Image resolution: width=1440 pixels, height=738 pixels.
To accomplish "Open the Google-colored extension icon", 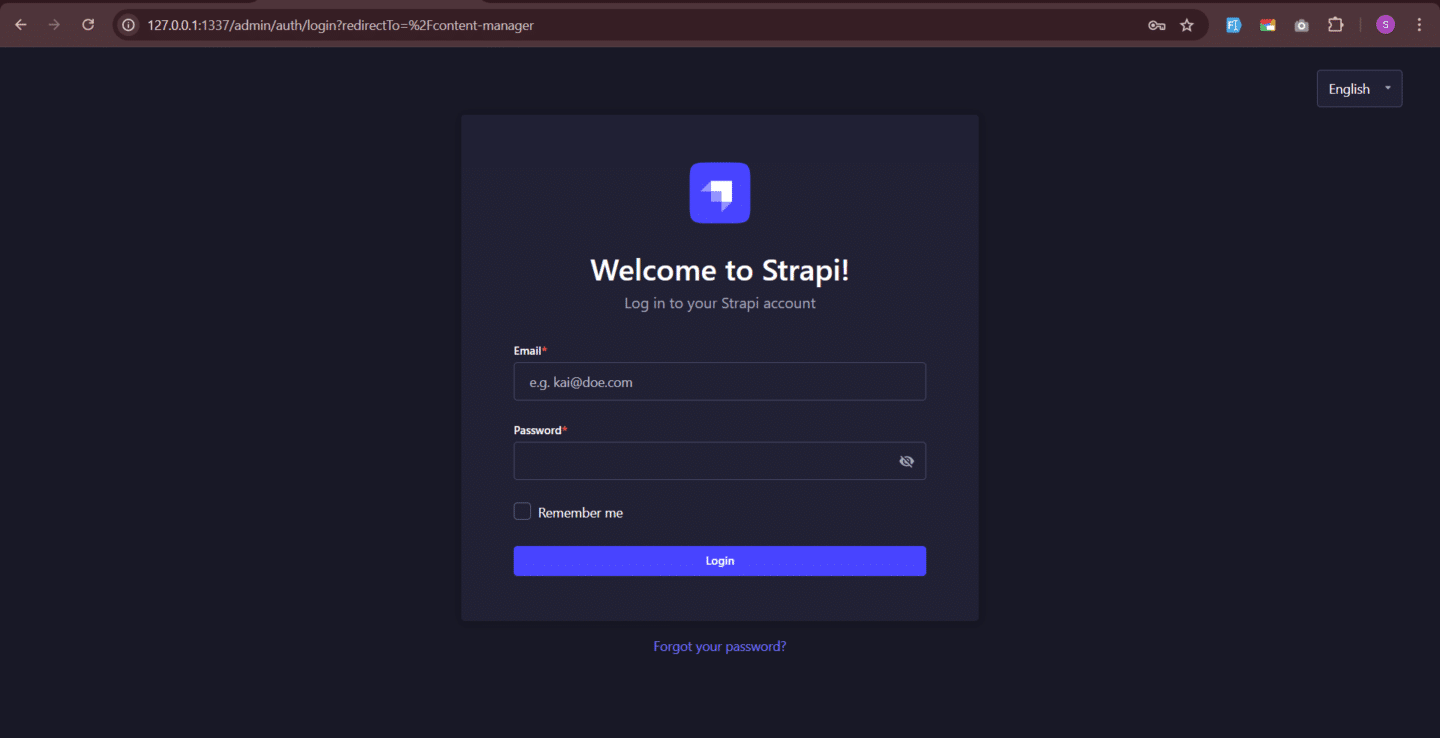I will click(x=1267, y=25).
